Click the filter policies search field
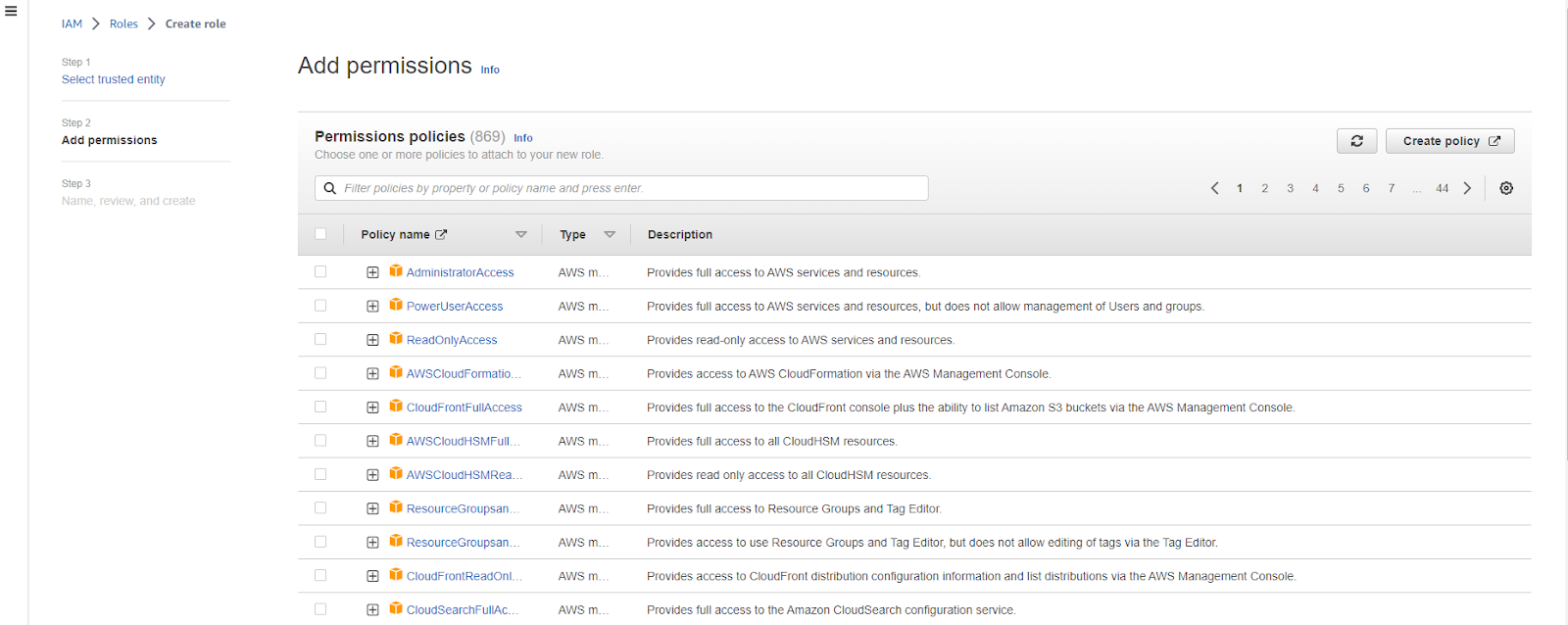1568x625 pixels. (627, 188)
